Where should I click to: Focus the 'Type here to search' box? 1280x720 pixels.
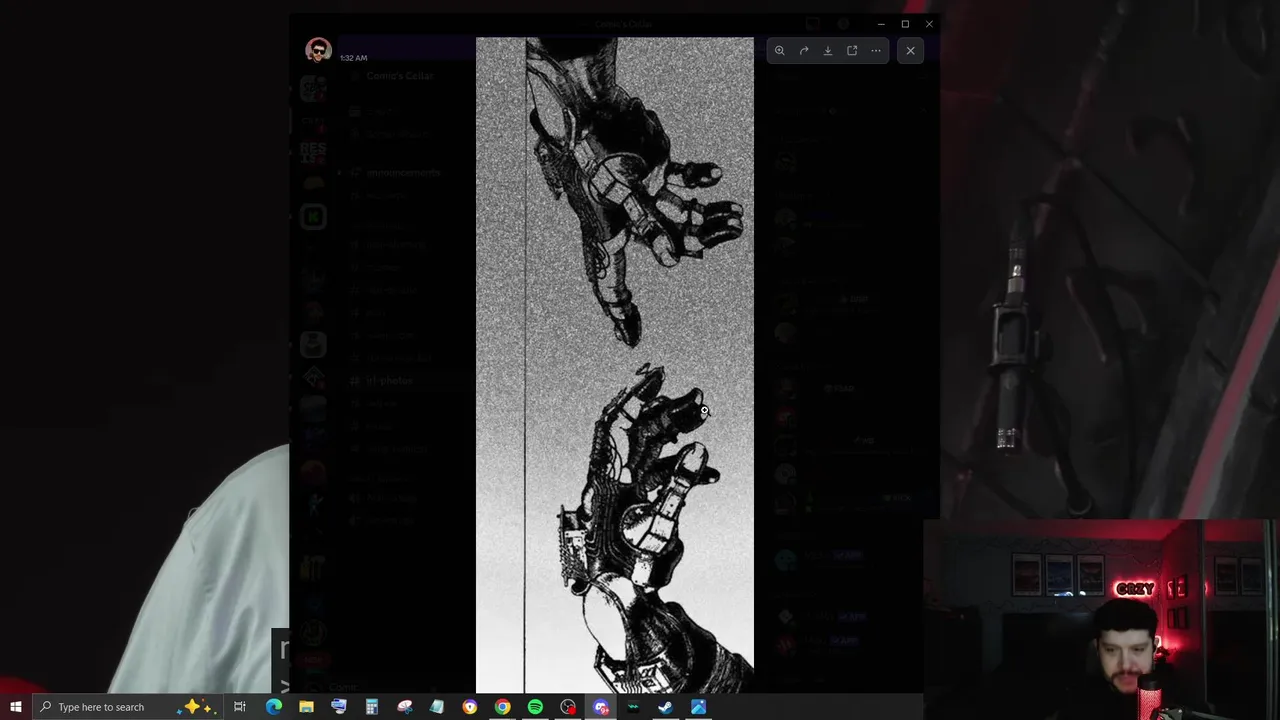pos(127,707)
